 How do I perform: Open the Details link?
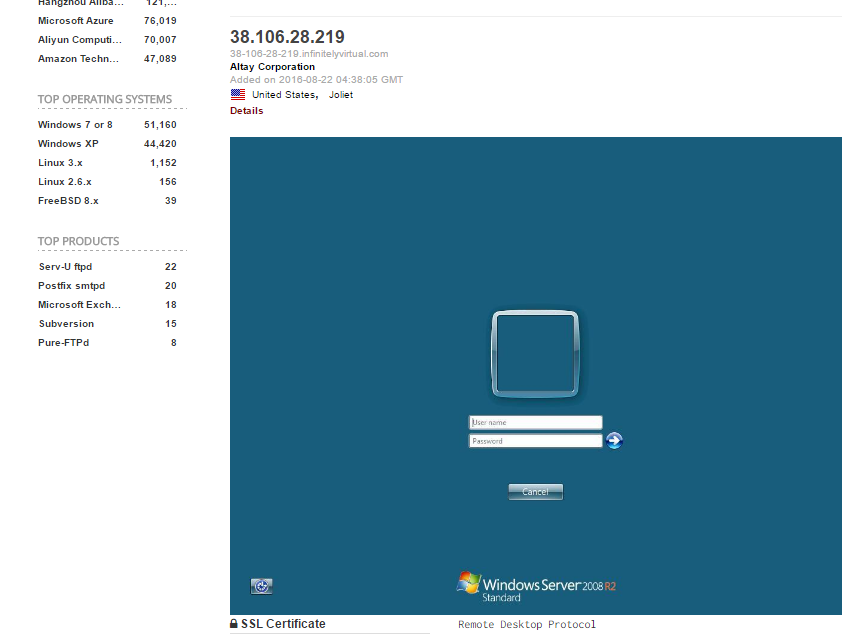click(246, 111)
